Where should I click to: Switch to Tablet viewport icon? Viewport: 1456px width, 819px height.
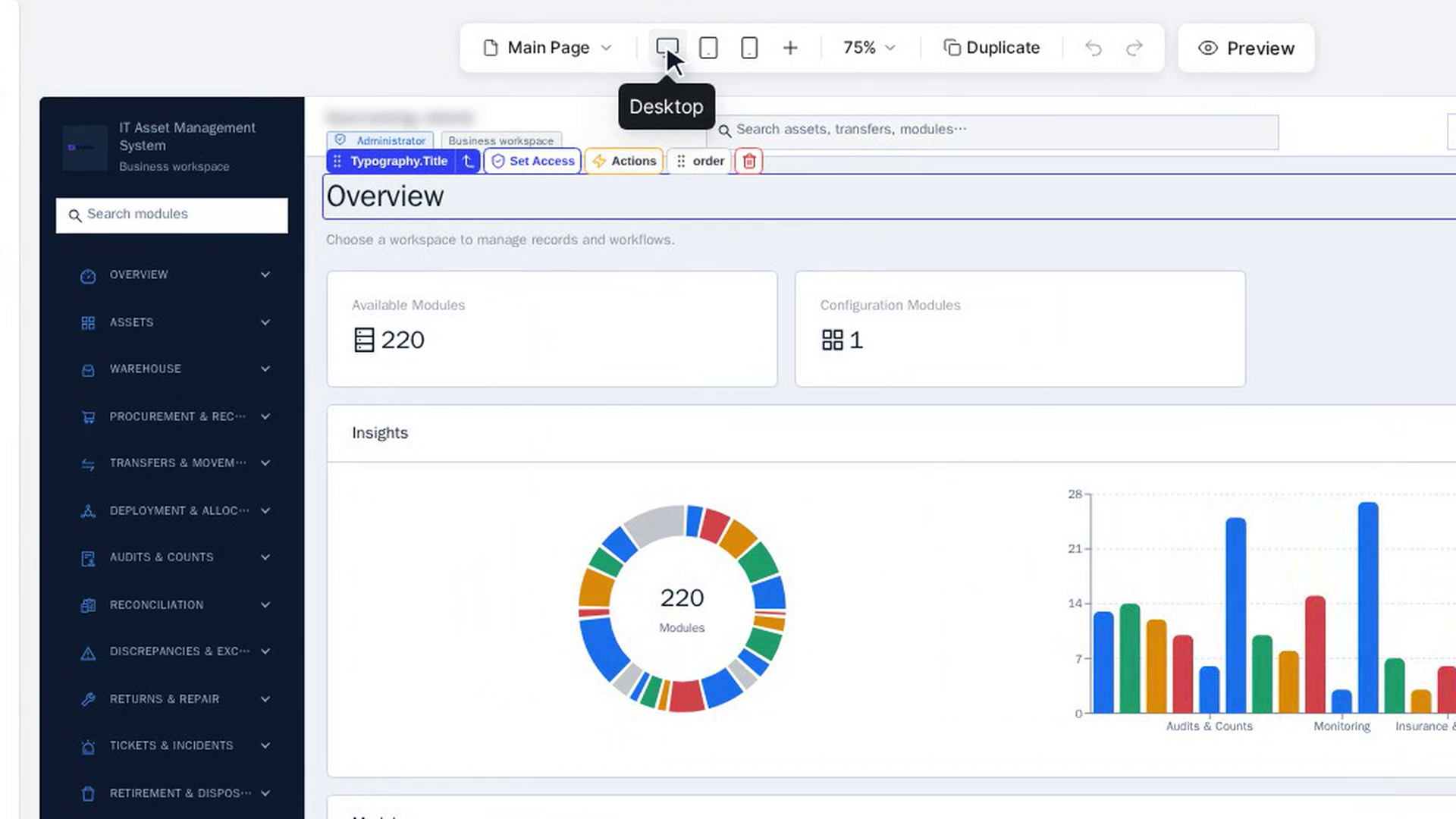click(x=708, y=48)
